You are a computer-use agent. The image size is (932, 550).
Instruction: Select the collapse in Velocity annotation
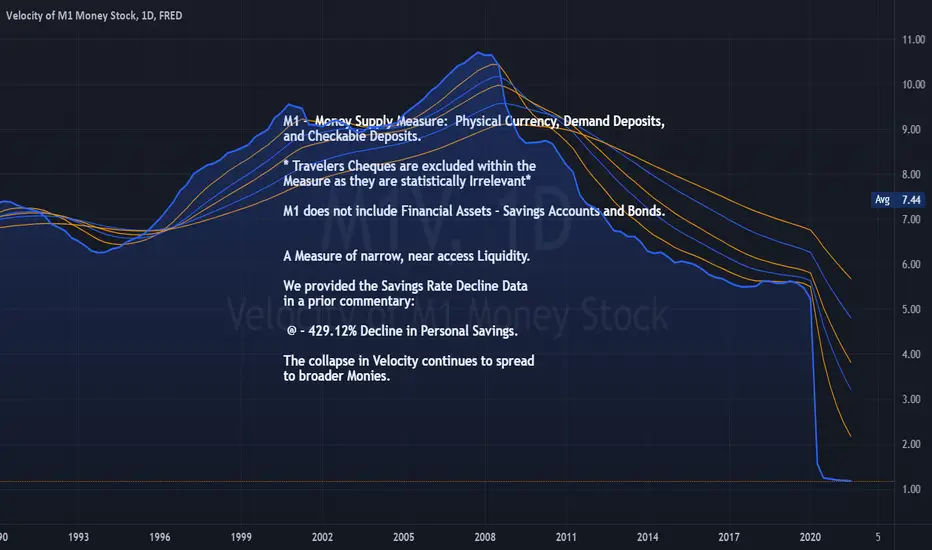pyautogui.click(x=408, y=368)
